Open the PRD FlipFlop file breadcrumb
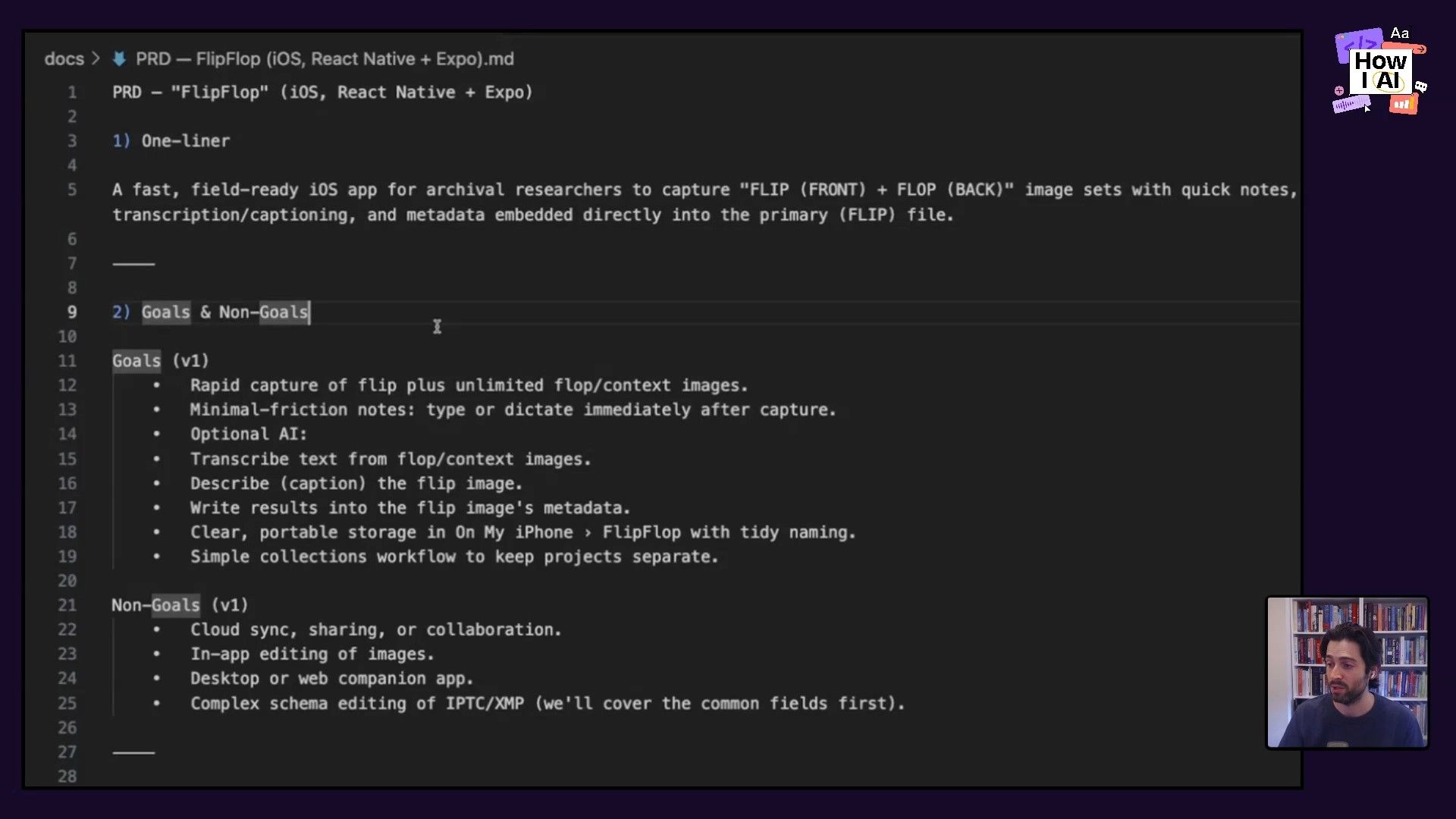 325,59
